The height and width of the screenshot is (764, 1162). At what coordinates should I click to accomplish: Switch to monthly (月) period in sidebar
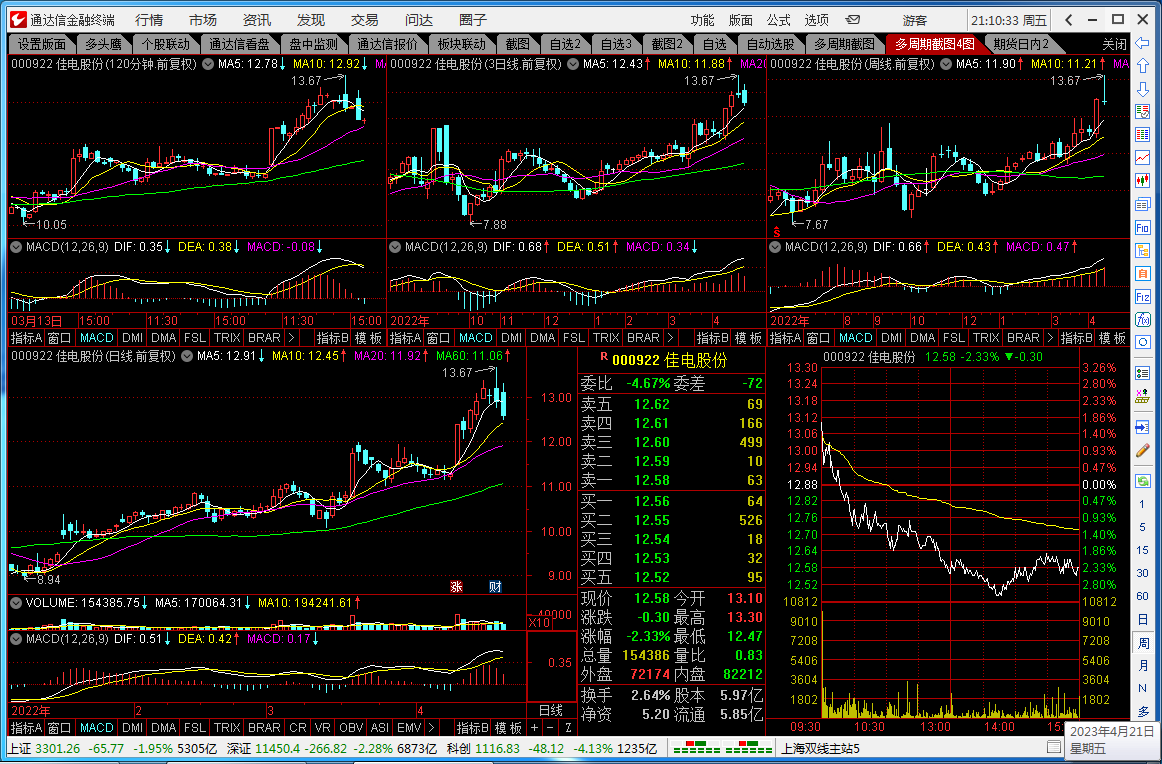[1142, 665]
